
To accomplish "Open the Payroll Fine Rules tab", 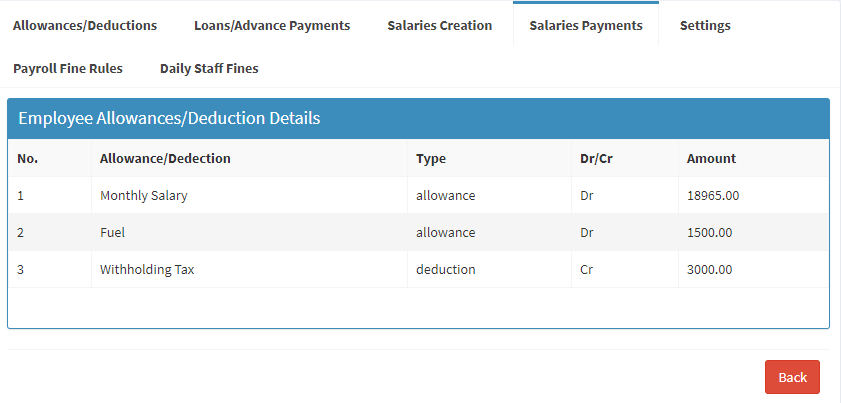I will point(68,69).
